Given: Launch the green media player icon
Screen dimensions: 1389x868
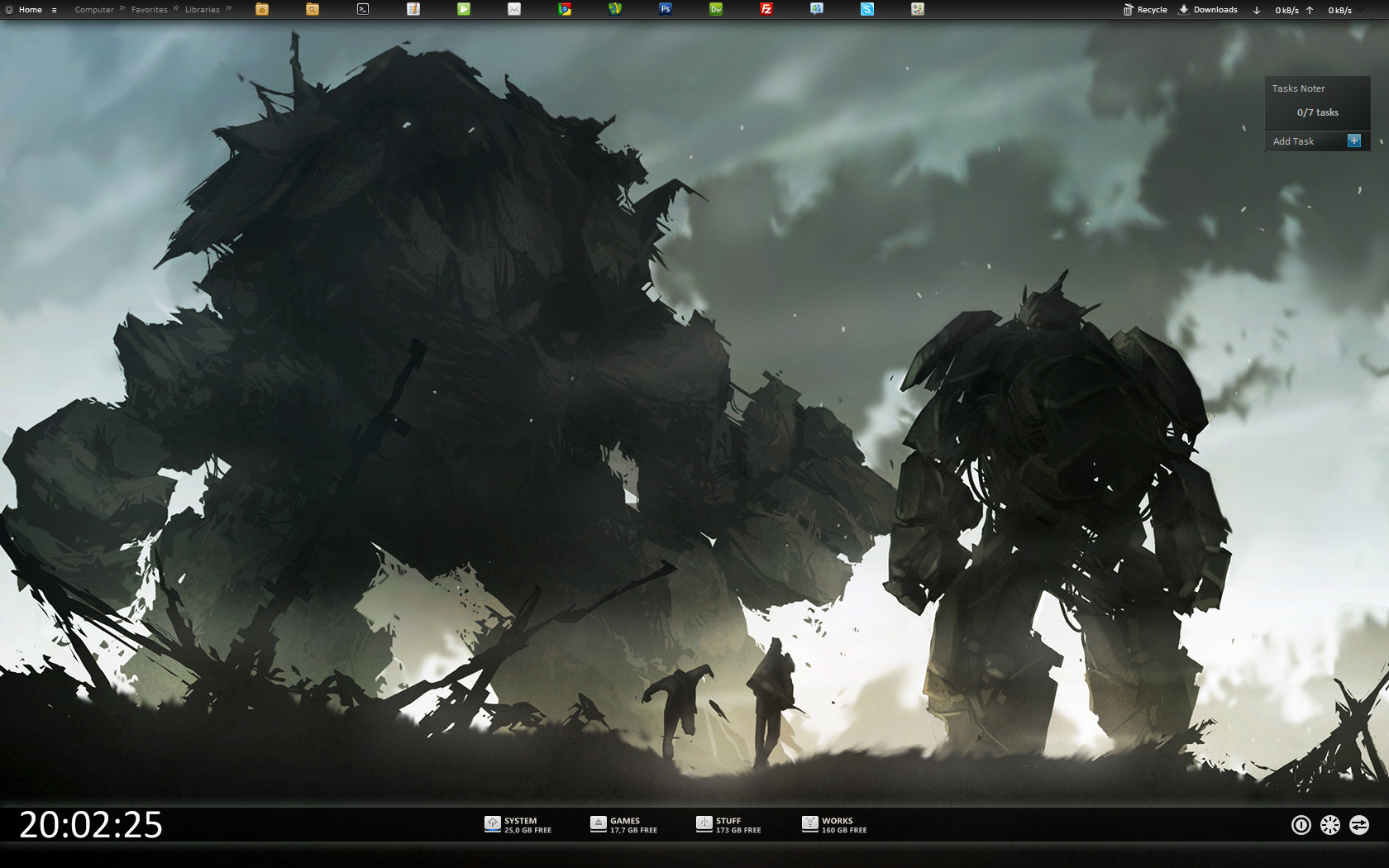Looking at the screenshot, I should pyautogui.click(x=464, y=9).
